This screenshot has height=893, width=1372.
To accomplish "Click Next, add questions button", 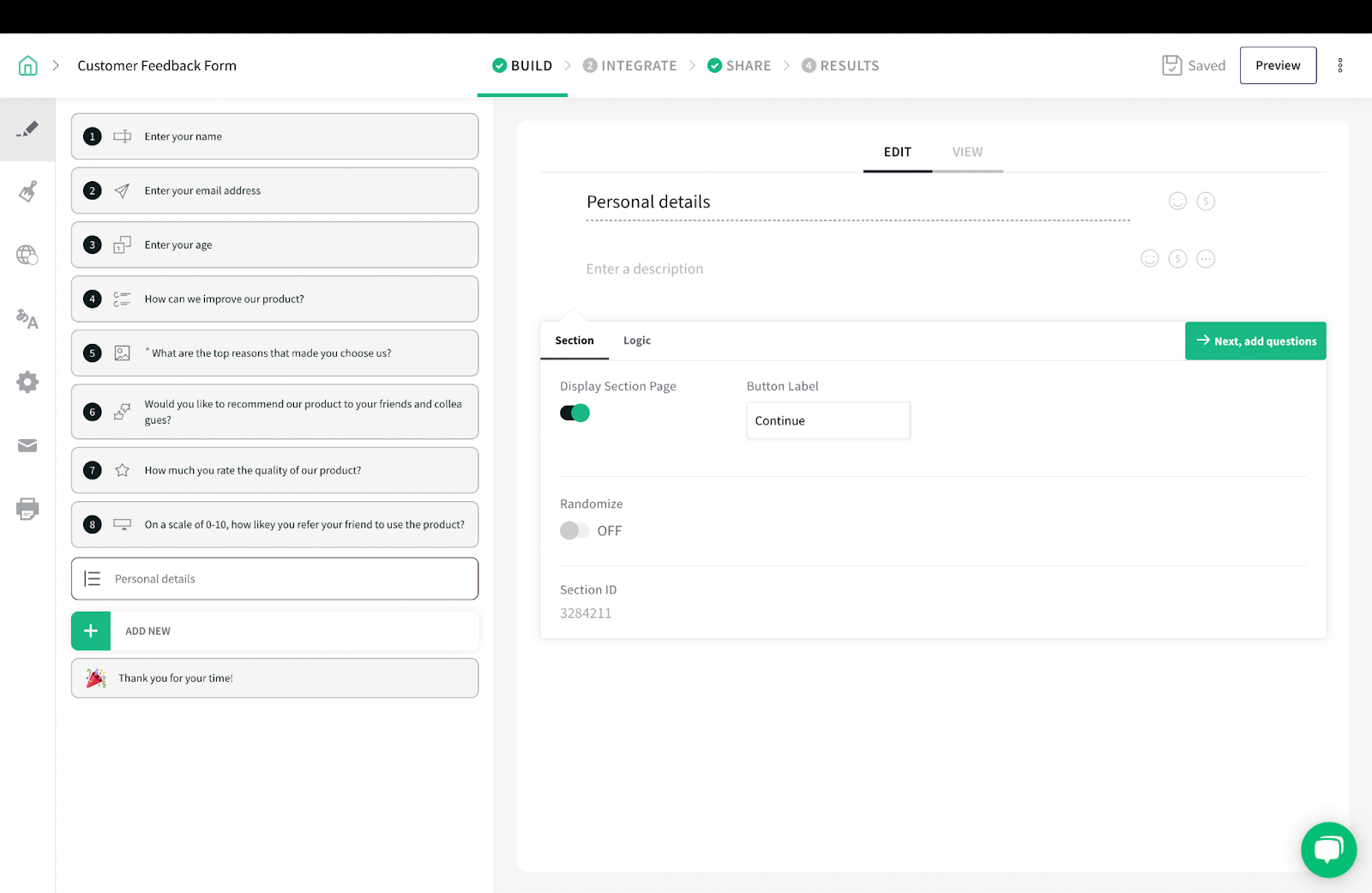I will 1255,341.
